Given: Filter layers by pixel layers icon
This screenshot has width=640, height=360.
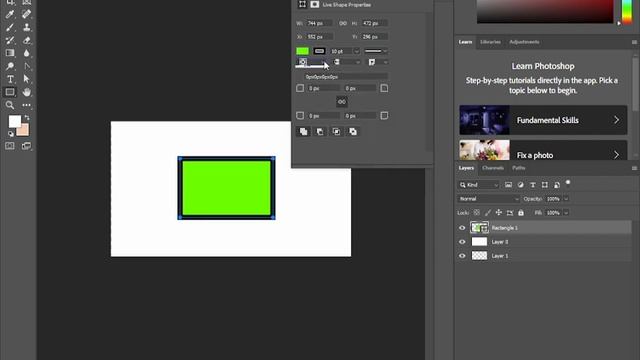Looking at the screenshot, I should pyautogui.click(x=508, y=185).
